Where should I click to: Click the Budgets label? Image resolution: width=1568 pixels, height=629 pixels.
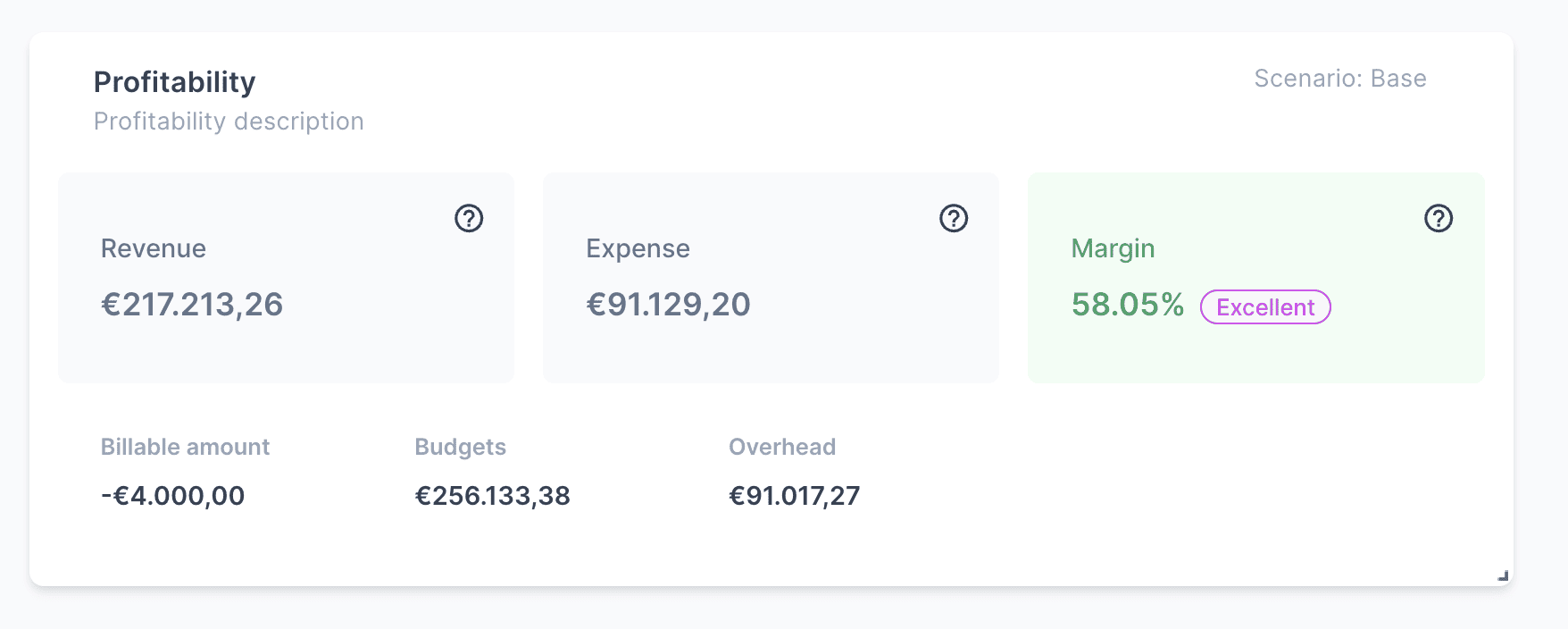coord(460,447)
